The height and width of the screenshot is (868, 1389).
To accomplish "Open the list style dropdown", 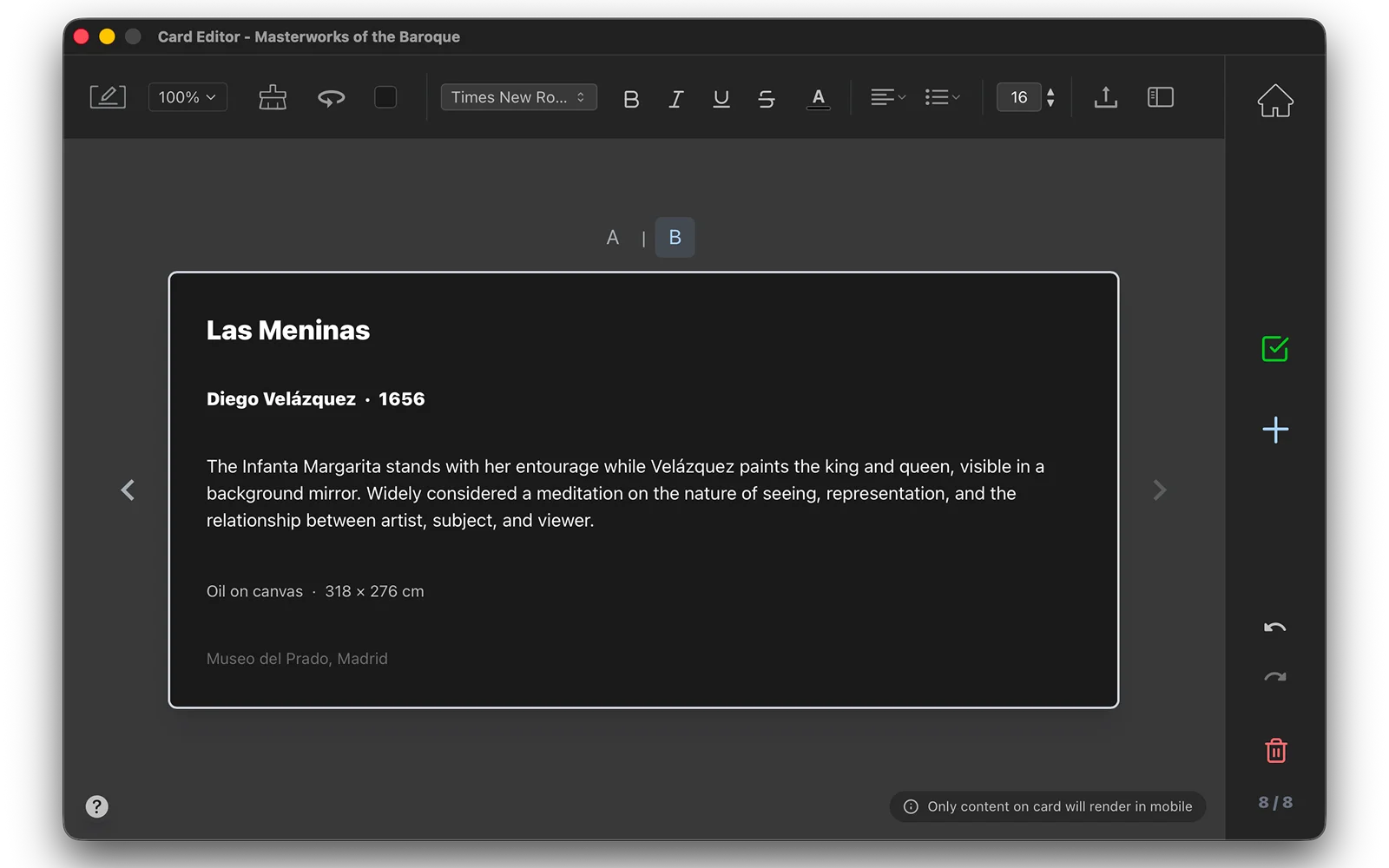I will pyautogui.click(x=942, y=97).
